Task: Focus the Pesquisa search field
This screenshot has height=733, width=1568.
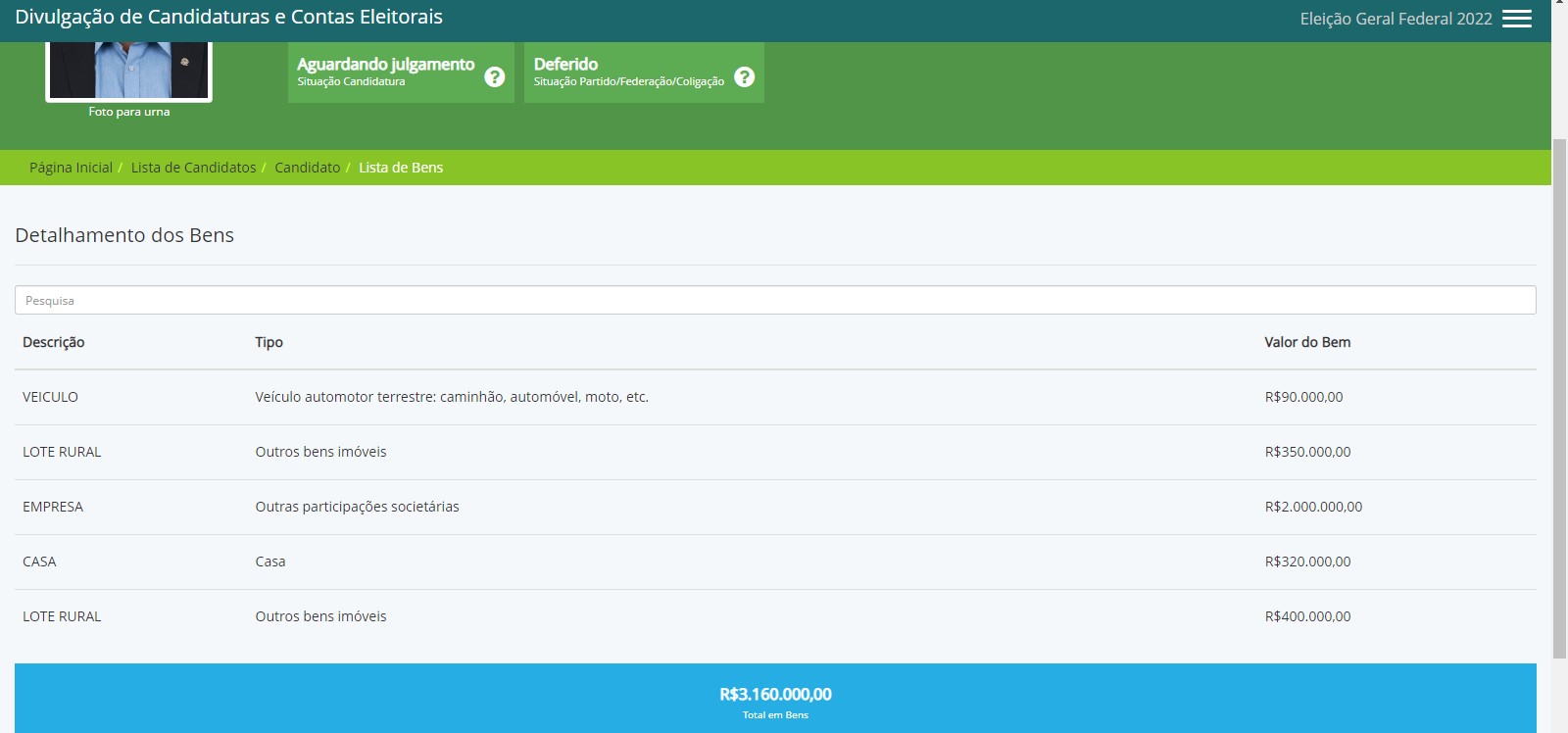Action: click(774, 300)
